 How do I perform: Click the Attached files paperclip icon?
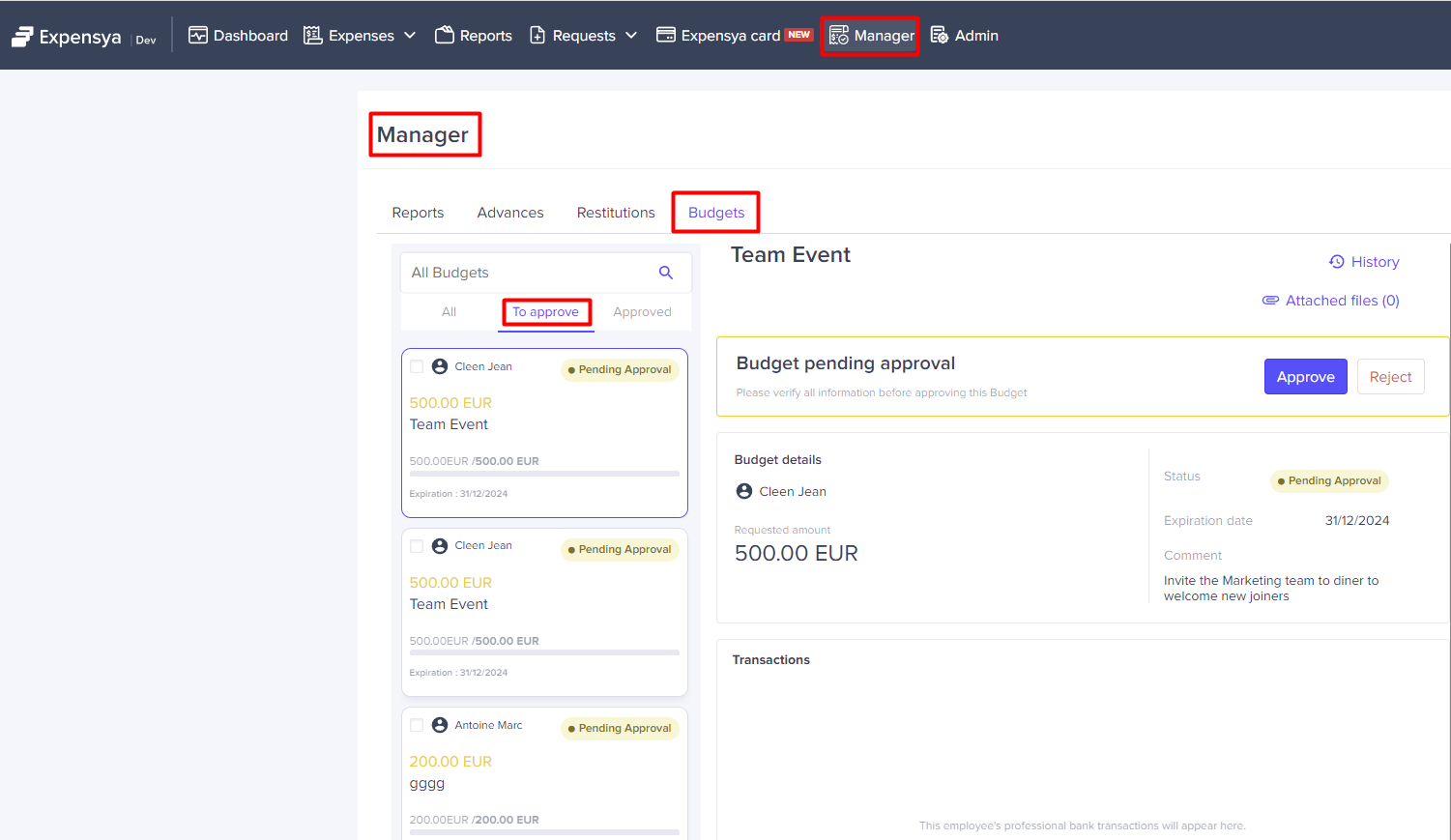tap(1270, 301)
